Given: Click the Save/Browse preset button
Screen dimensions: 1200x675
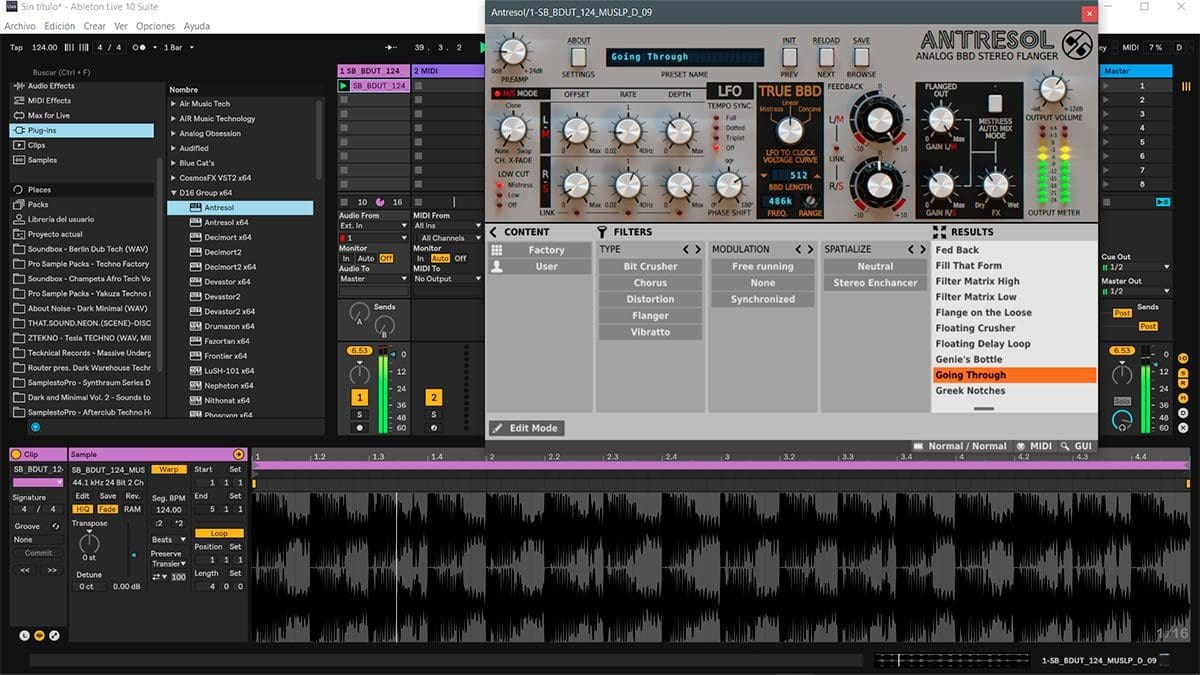Looking at the screenshot, I should click(x=861, y=57).
